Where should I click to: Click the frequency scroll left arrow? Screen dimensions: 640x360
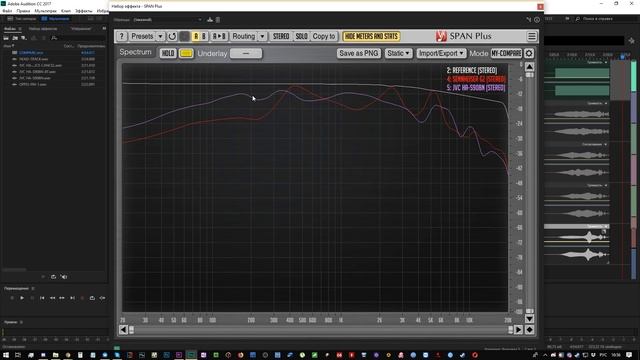[x=123, y=329]
